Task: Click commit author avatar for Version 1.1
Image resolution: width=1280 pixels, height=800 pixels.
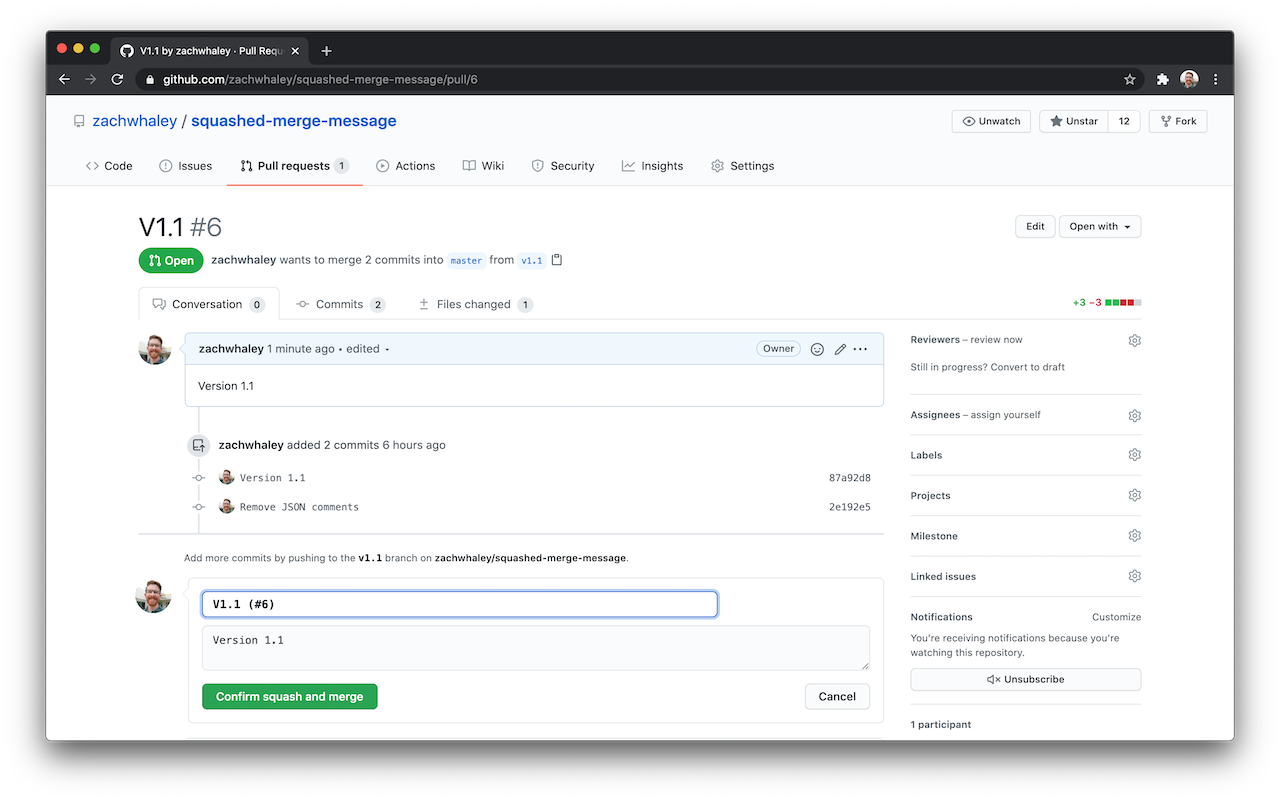Action: (x=227, y=477)
